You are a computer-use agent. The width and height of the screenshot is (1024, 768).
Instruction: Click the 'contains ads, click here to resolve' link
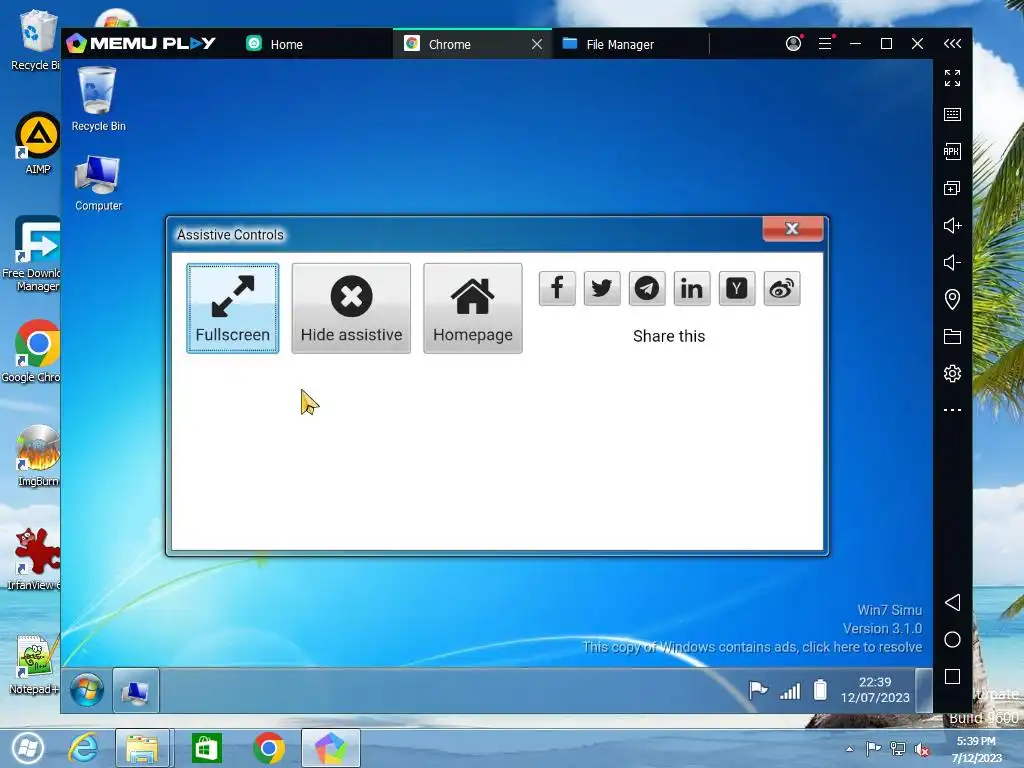point(752,647)
